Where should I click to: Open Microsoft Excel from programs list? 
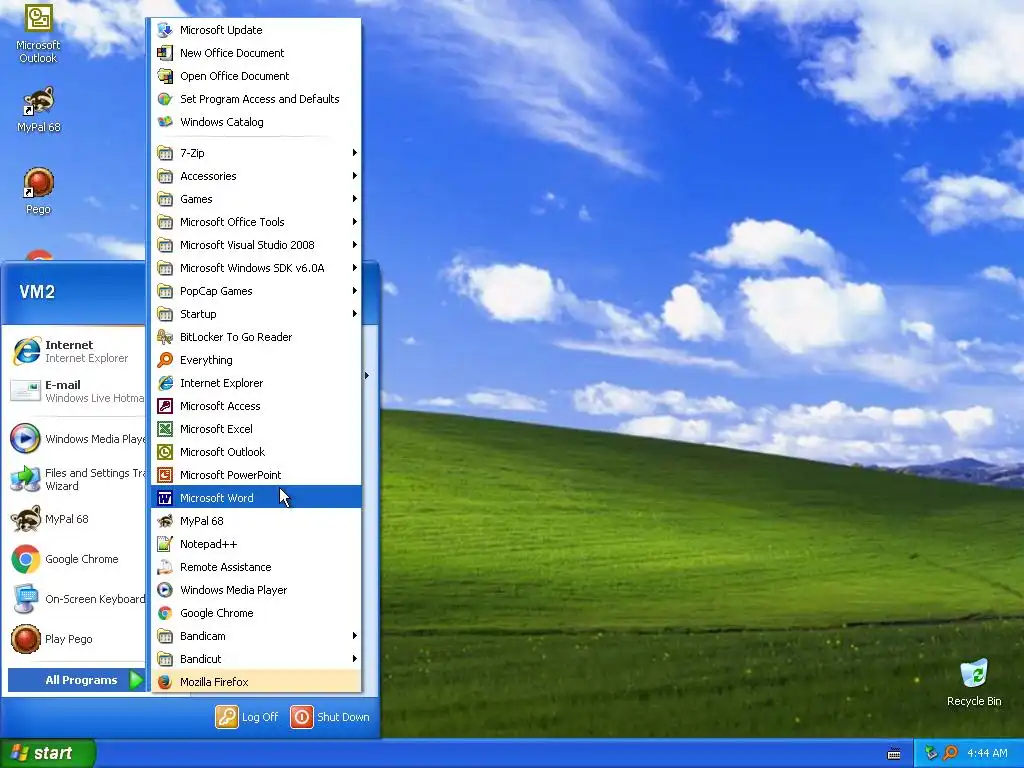[256, 429]
